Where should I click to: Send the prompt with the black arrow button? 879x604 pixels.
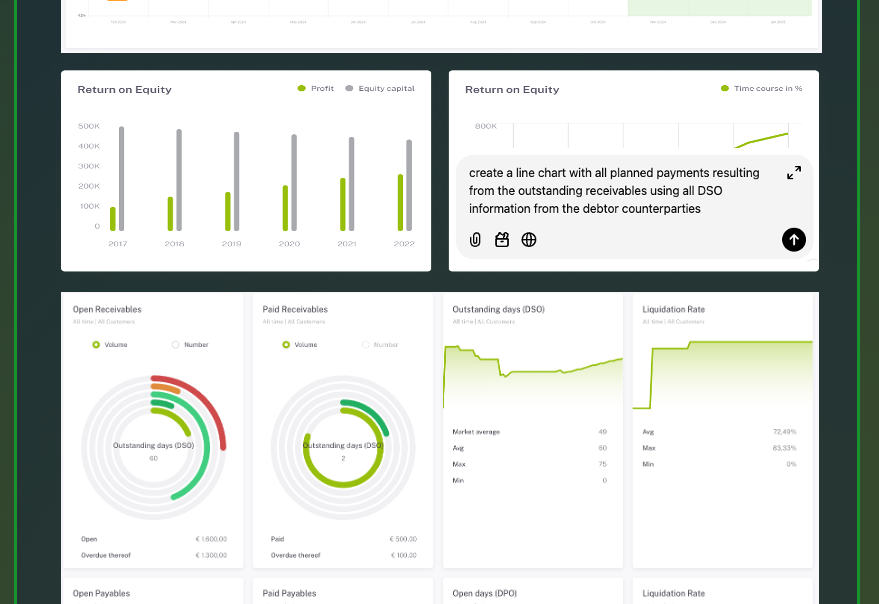793,239
